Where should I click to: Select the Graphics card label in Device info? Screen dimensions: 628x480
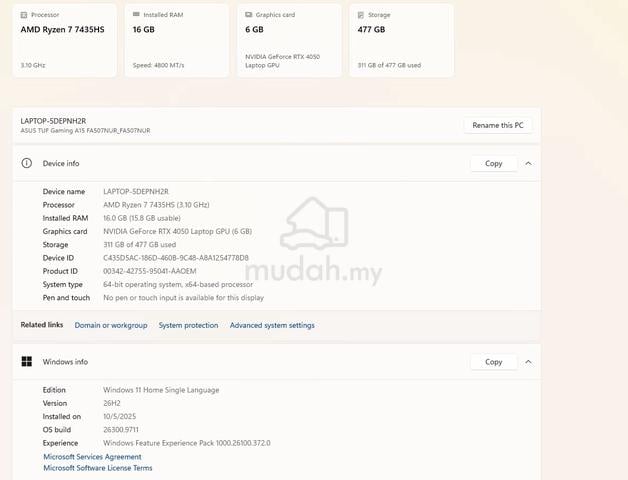point(65,231)
